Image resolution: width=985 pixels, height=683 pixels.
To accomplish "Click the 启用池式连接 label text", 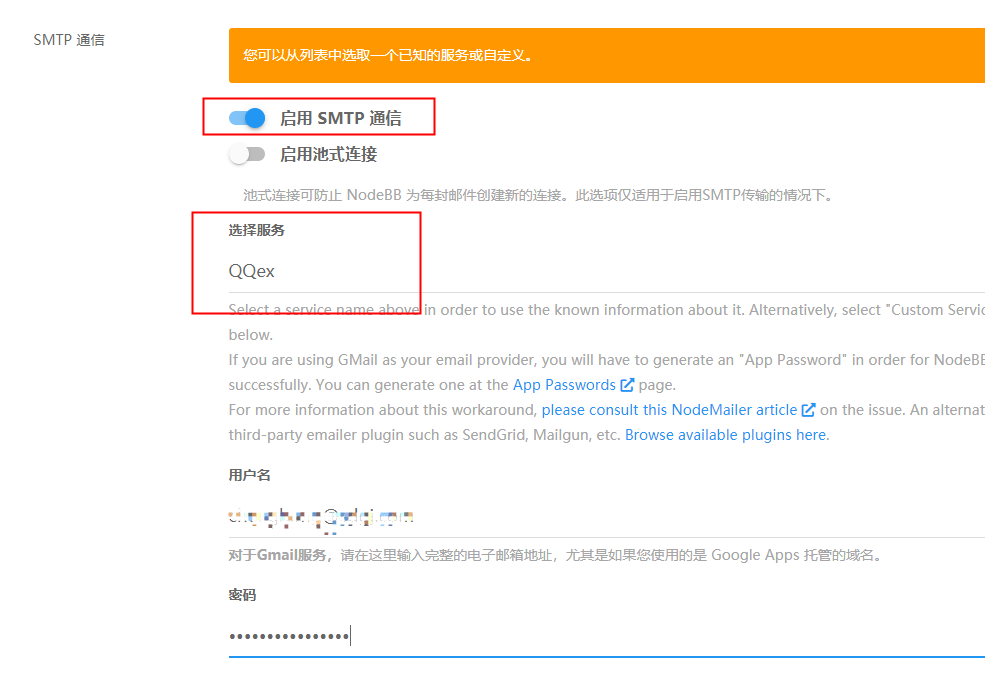I will click(329, 155).
